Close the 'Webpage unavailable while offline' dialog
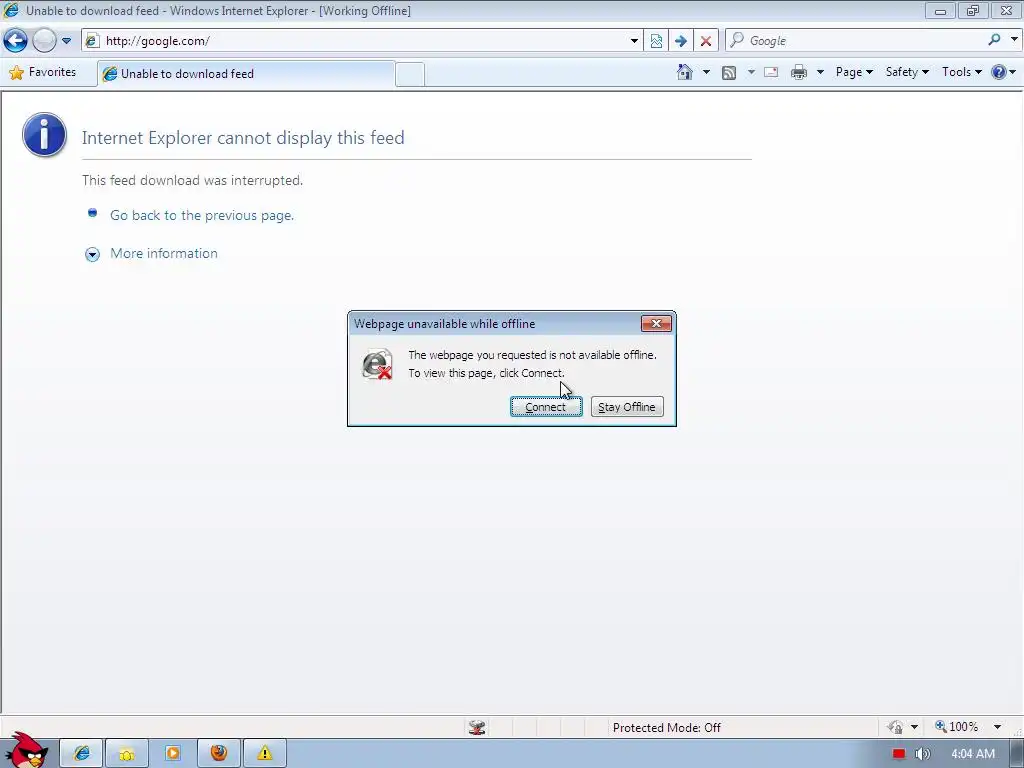 click(x=656, y=323)
